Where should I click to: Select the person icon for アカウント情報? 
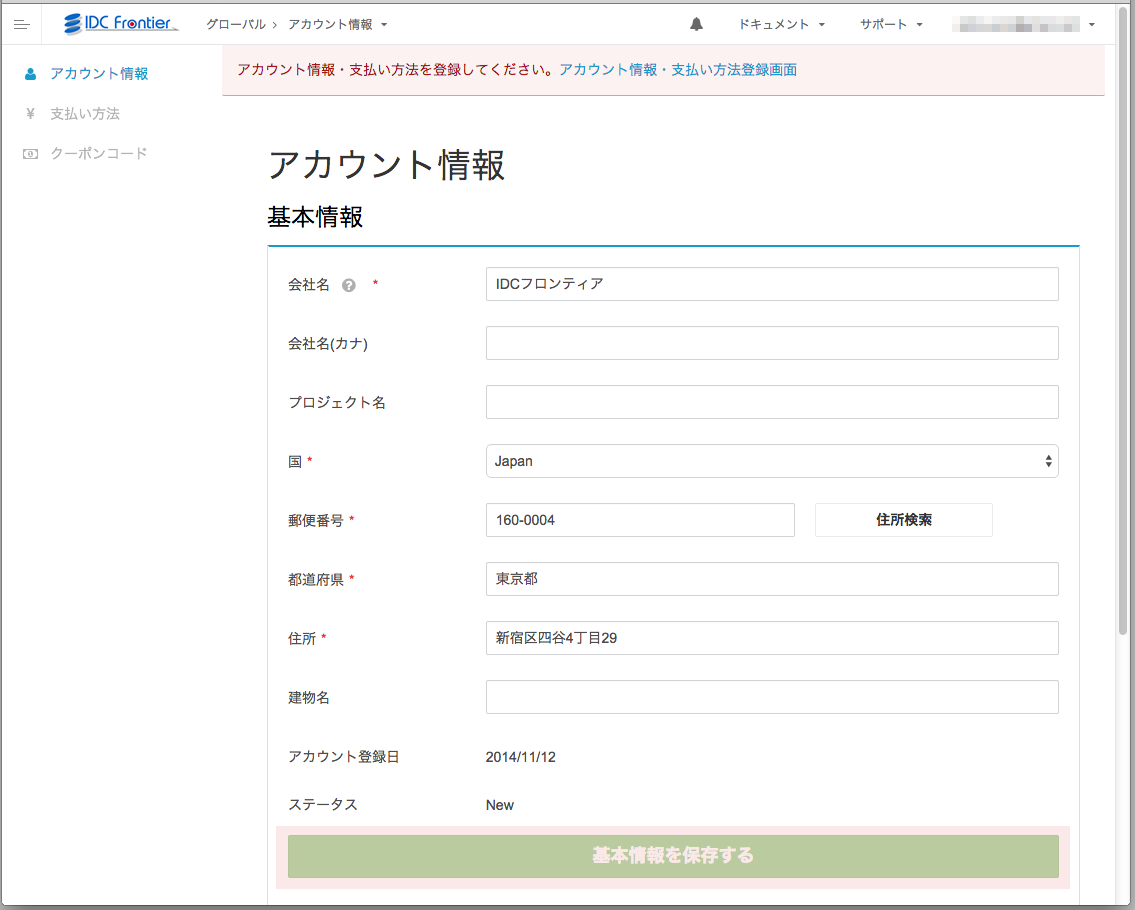point(30,73)
